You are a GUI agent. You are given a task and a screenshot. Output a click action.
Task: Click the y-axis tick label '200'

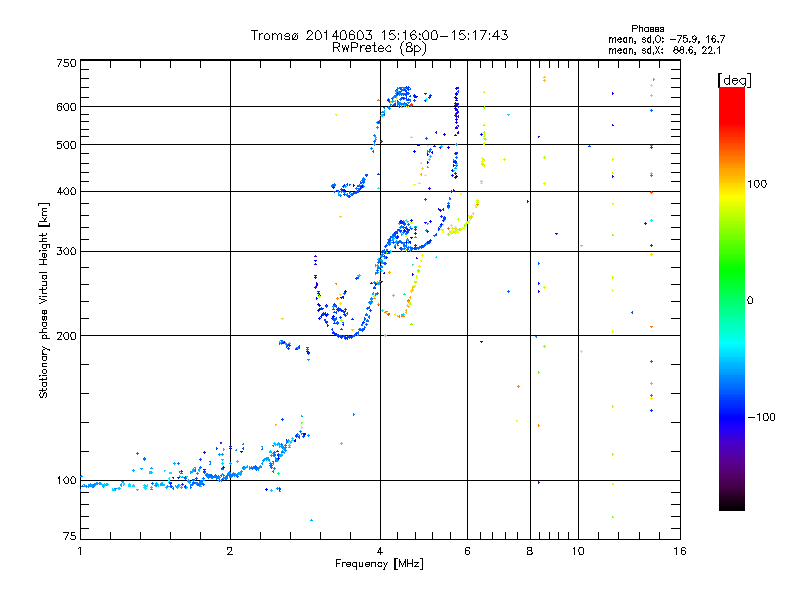click(x=67, y=336)
